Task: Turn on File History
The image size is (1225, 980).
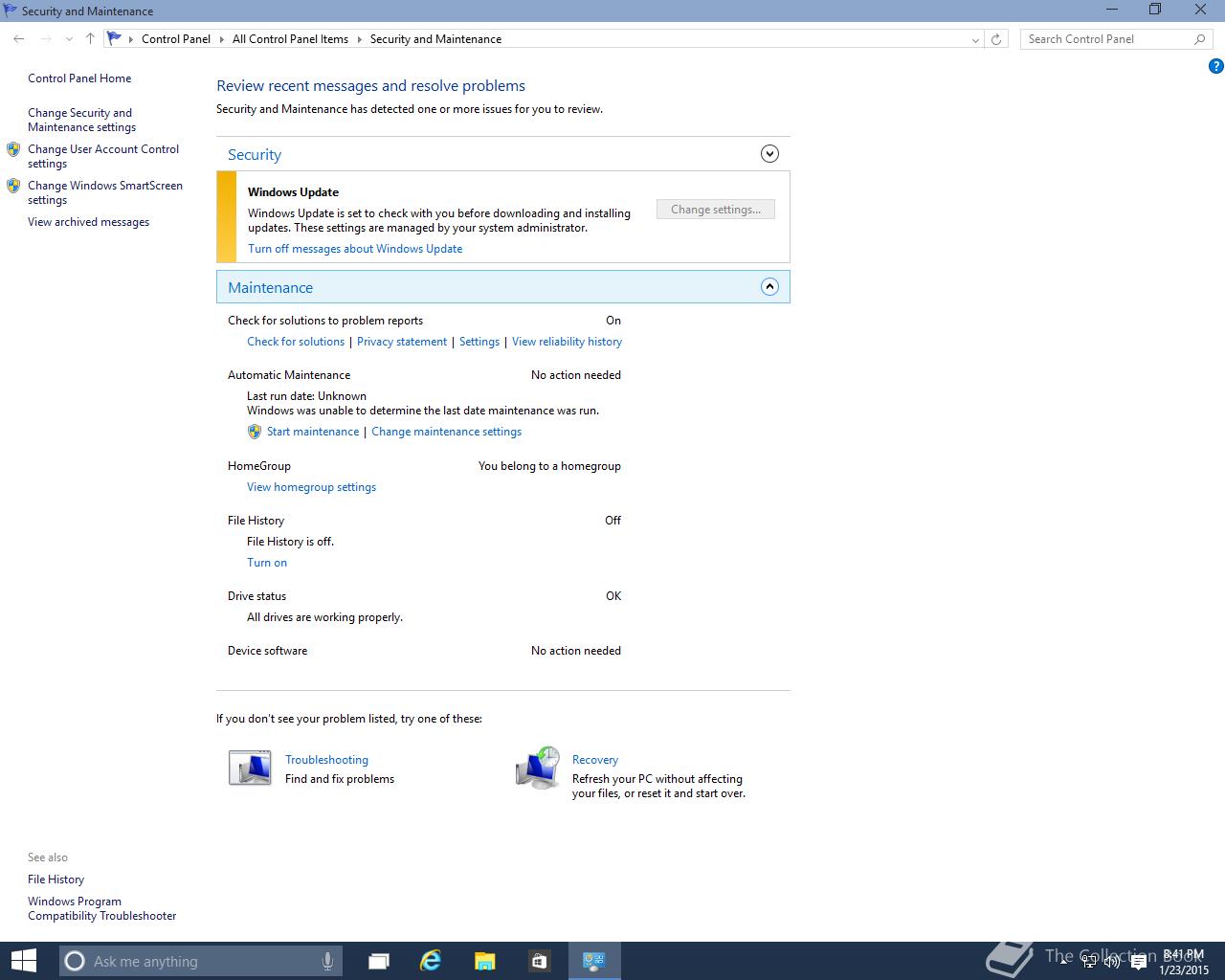Action: tap(267, 563)
